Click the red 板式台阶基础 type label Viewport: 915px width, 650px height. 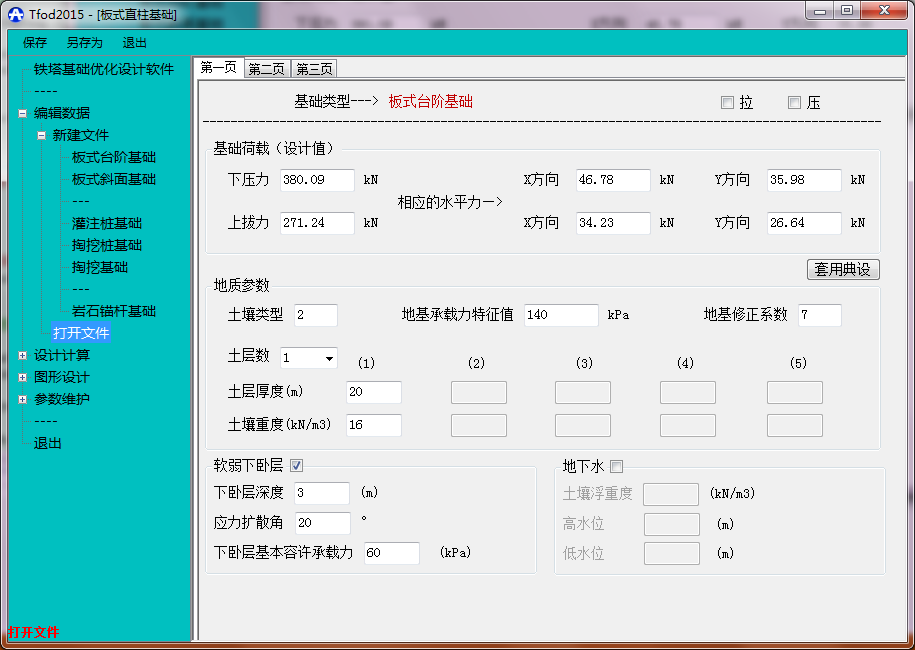(431, 102)
